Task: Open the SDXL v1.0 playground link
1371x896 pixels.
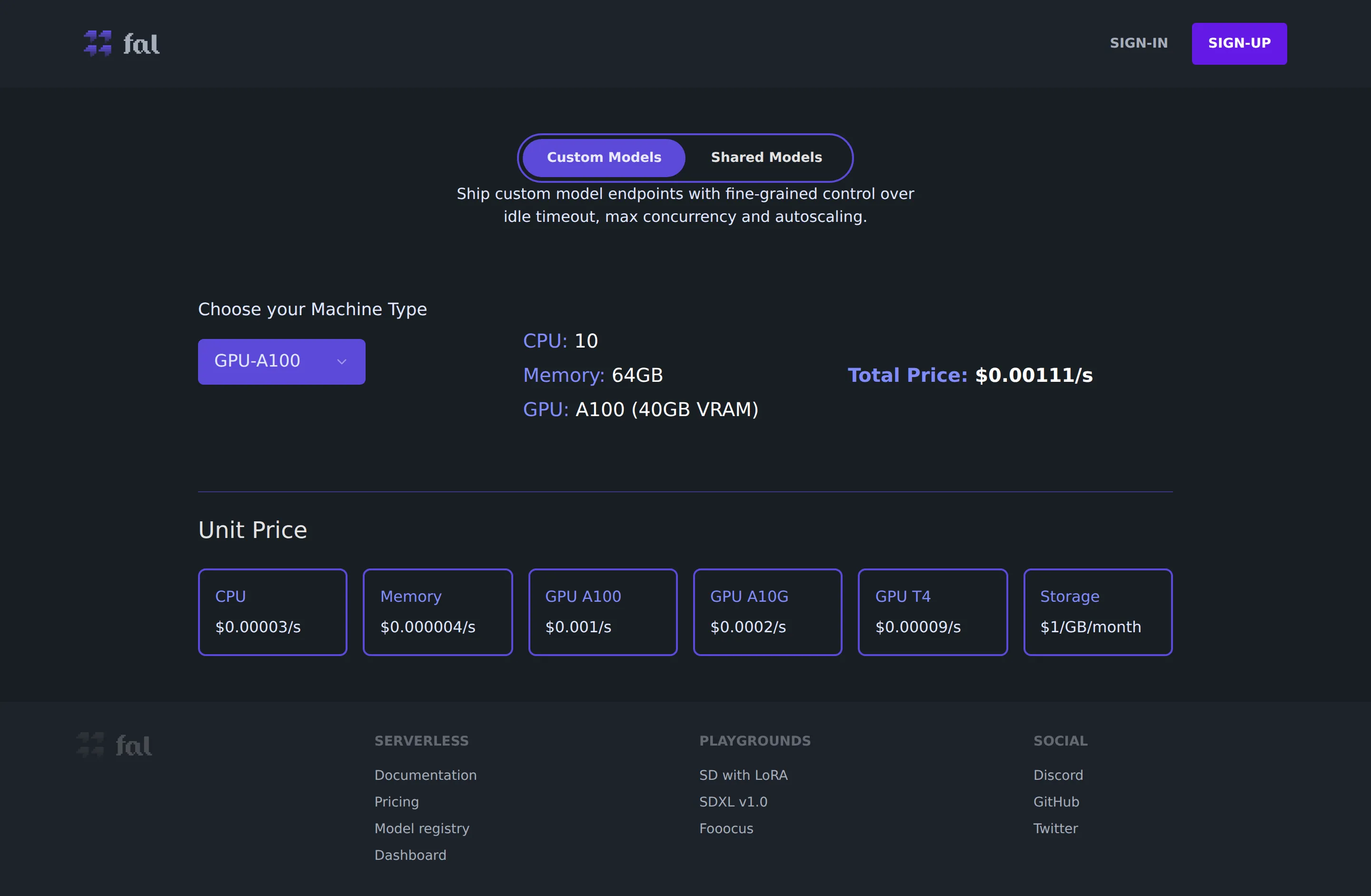Action: (733, 802)
